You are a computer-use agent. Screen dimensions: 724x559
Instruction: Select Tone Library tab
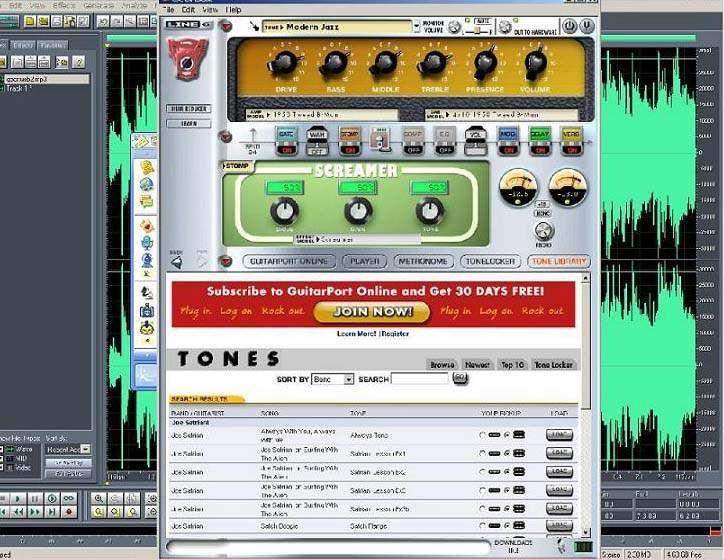(559, 261)
